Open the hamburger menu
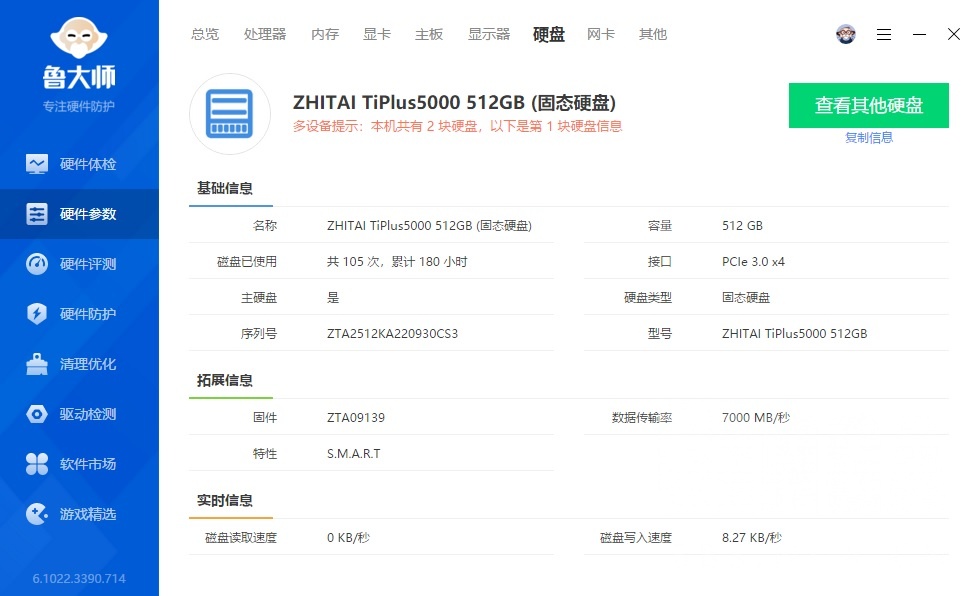 pos(883,33)
